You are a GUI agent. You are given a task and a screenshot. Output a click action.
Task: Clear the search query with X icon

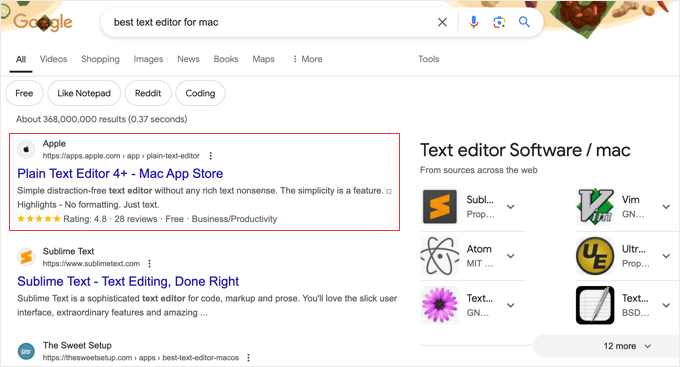point(442,22)
